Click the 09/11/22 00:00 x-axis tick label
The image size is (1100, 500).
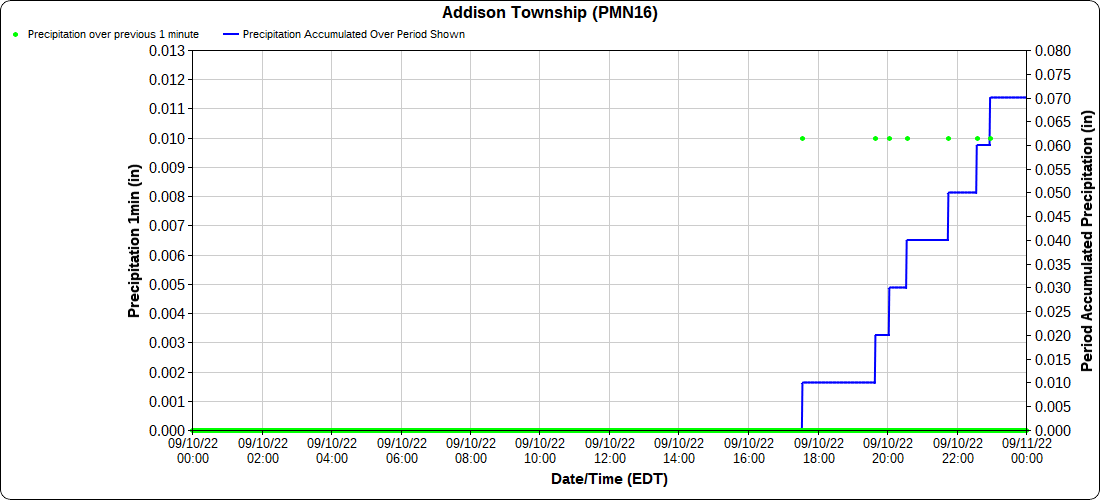1027,451
